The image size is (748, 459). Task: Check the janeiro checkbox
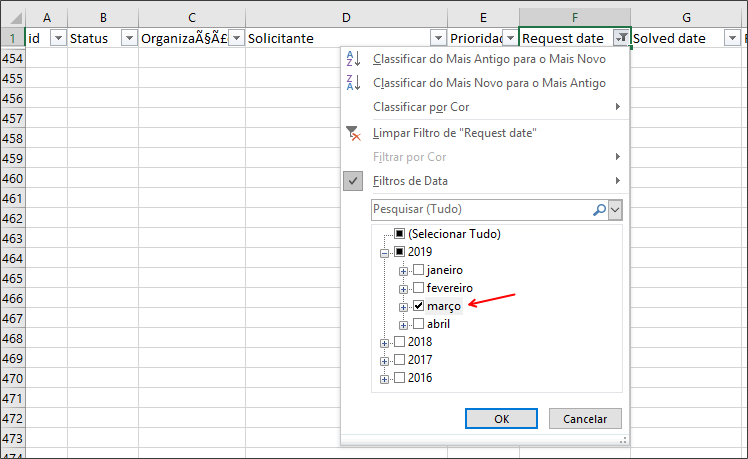pyautogui.click(x=418, y=270)
